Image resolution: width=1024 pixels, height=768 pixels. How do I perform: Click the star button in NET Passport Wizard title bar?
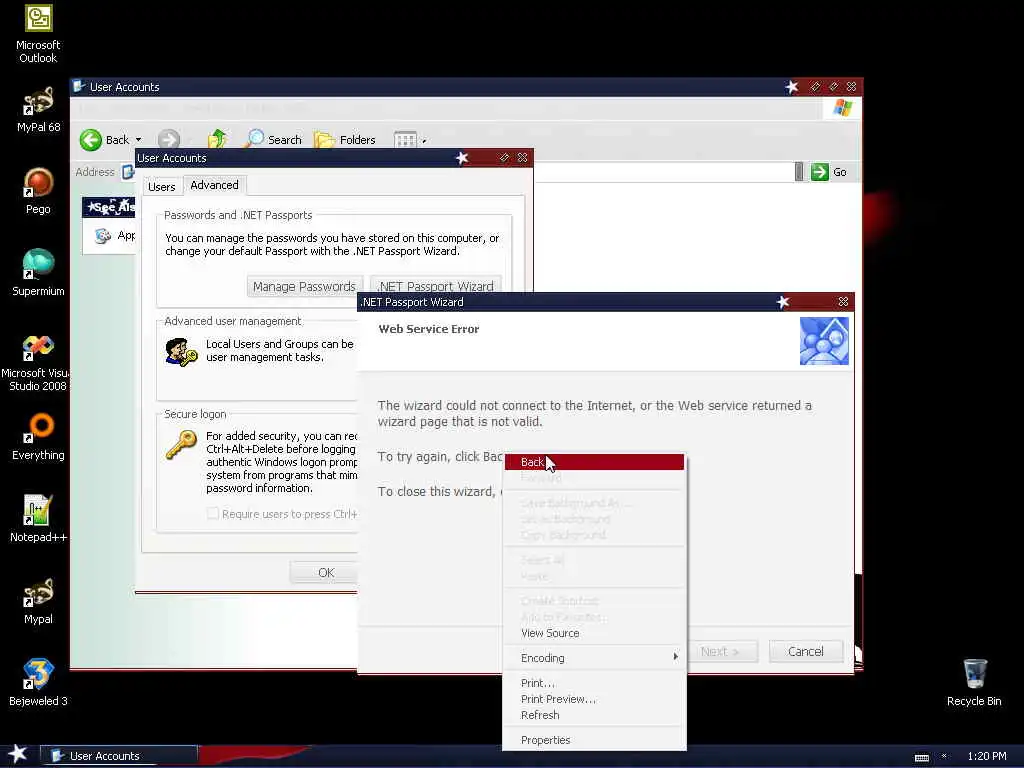tap(783, 302)
